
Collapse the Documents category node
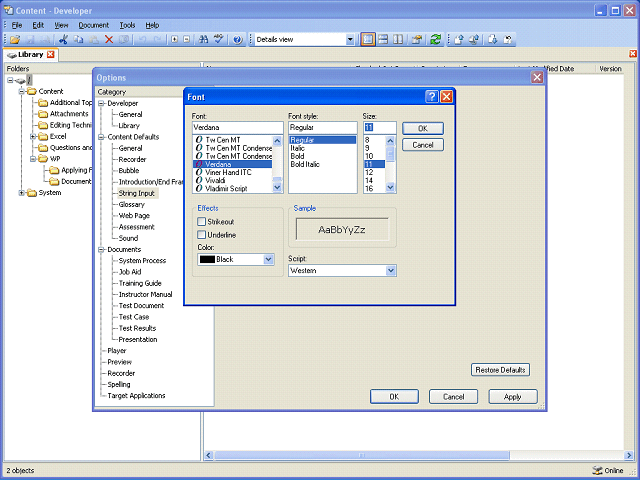coord(101,249)
